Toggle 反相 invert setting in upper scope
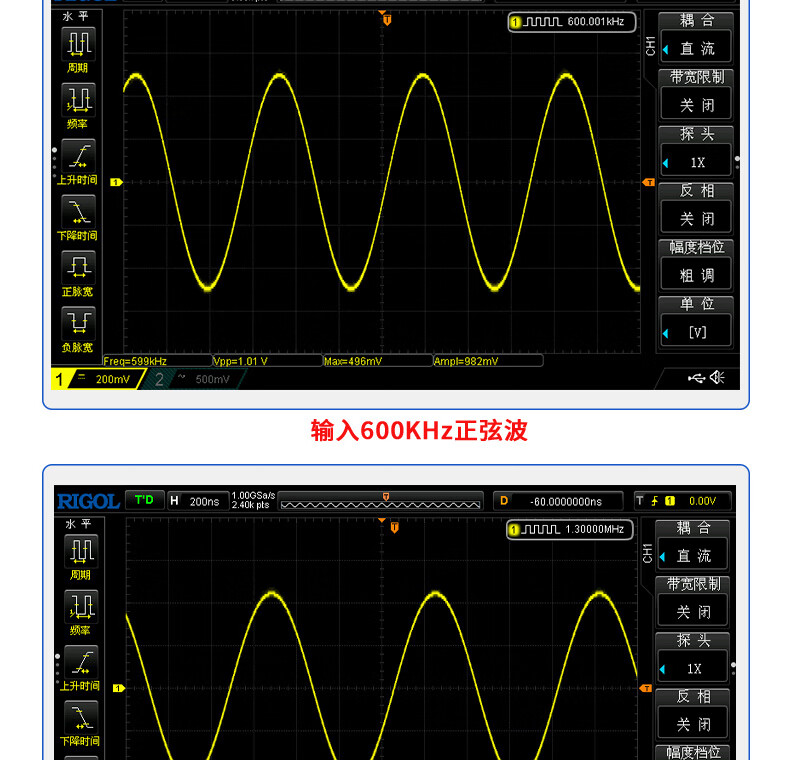Screen dimensions: 790x760 [696, 217]
